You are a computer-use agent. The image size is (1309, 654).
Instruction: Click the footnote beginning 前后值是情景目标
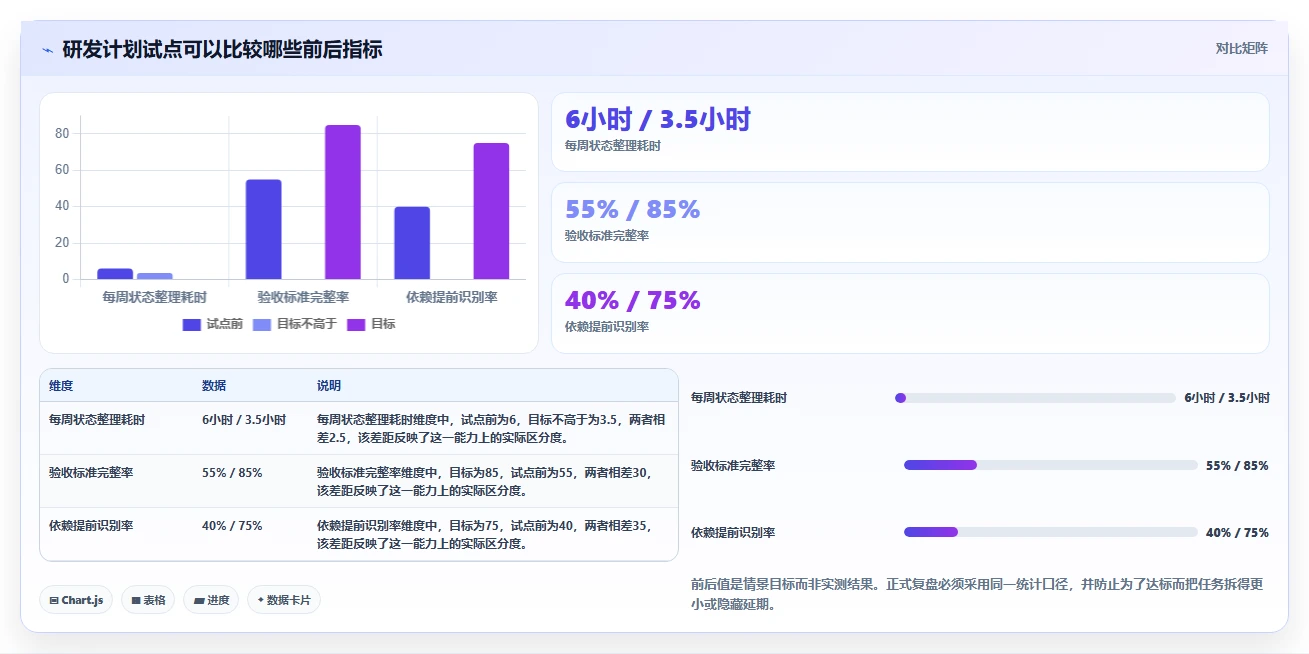(978, 594)
